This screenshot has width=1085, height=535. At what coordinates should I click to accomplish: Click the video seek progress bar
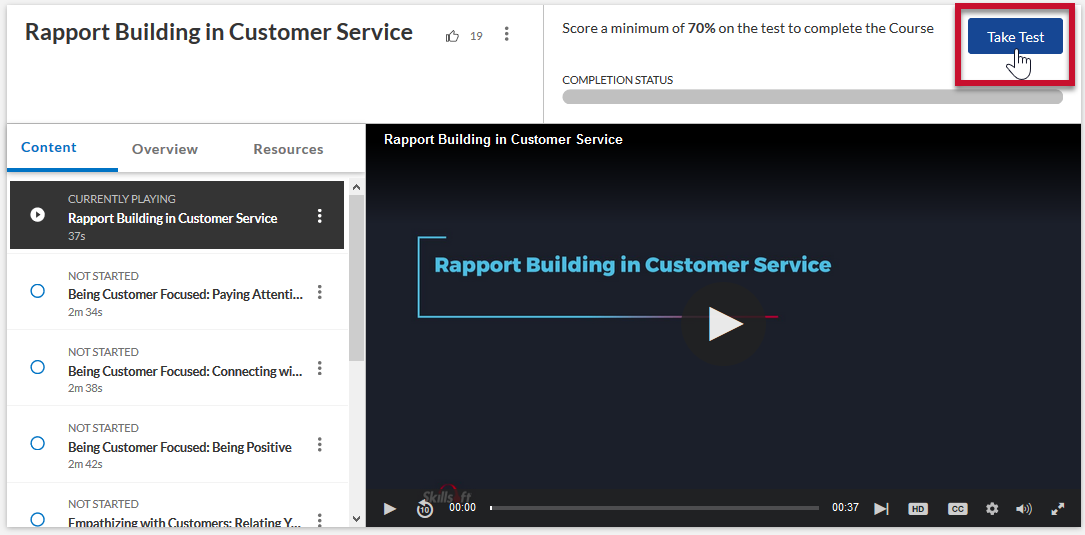(x=655, y=508)
